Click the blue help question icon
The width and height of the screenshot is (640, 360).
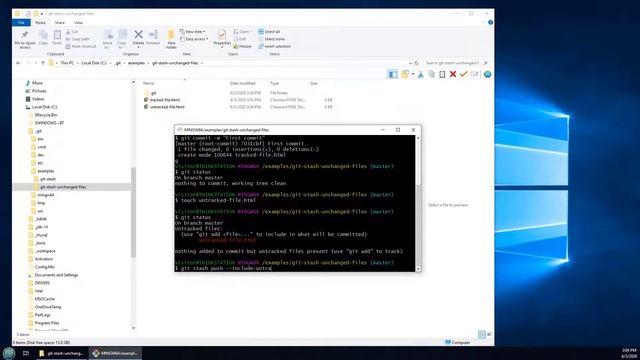pos(491,22)
